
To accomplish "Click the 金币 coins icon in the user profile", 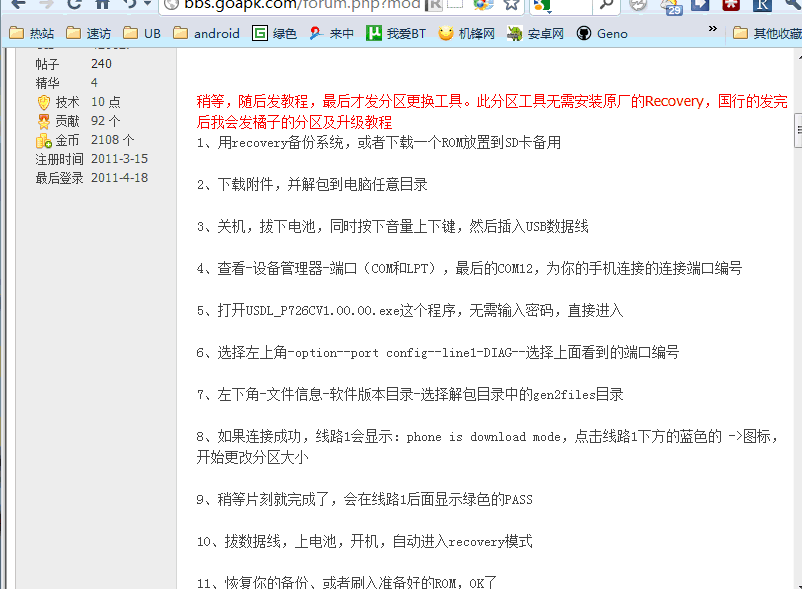I will (x=44, y=141).
